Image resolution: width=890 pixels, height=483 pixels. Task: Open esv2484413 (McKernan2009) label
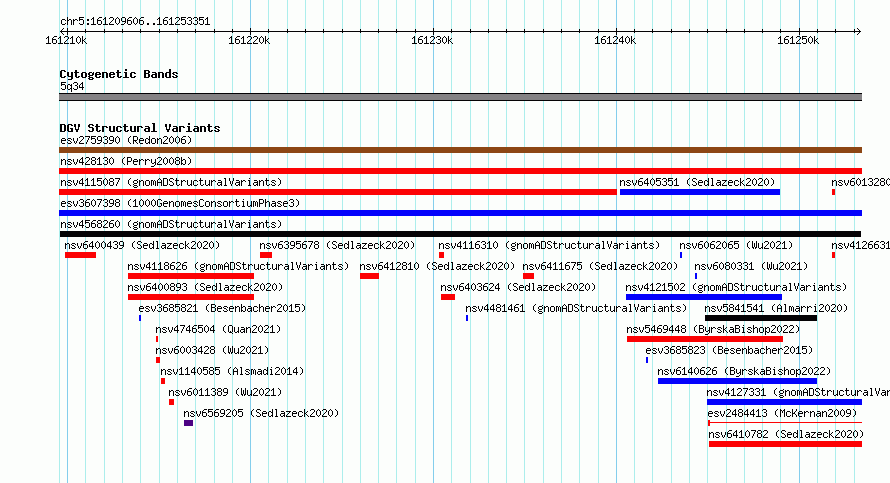[782, 413]
